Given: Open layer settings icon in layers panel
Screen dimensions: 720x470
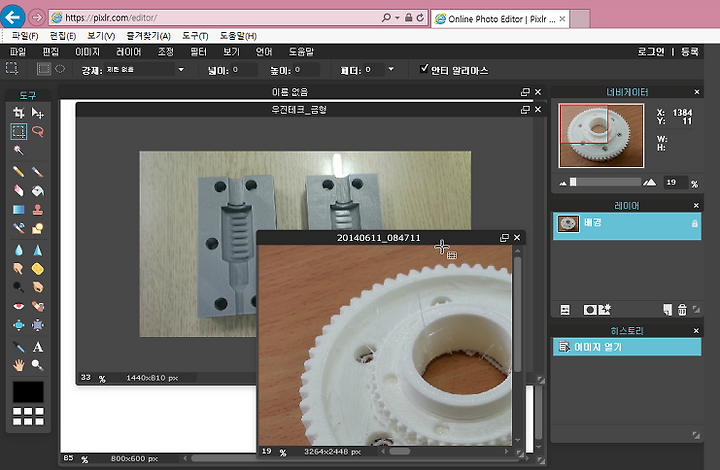Looking at the screenshot, I should pyautogui.click(x=565, y=310).
